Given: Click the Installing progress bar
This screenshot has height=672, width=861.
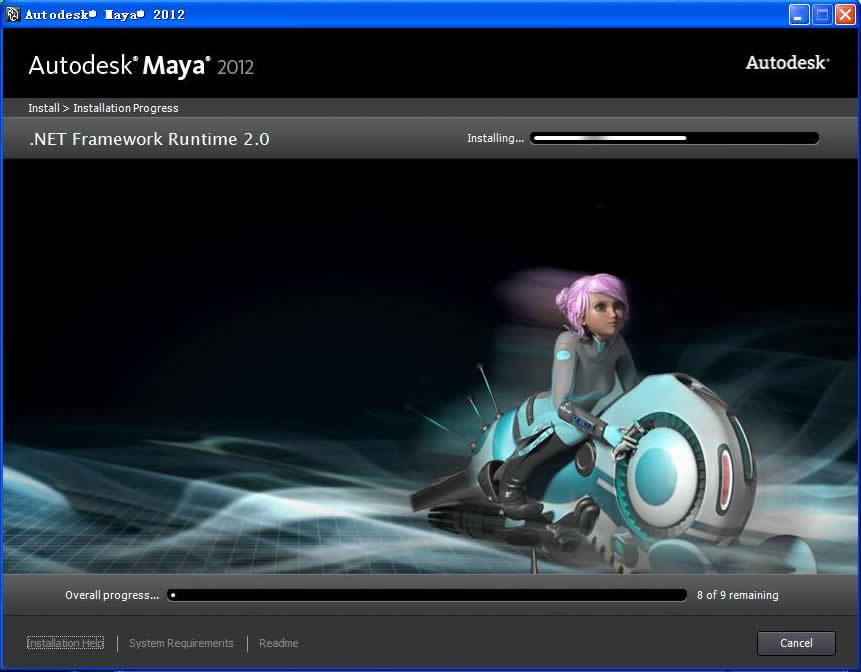Looking at the screenshot, I should (674, 138).
